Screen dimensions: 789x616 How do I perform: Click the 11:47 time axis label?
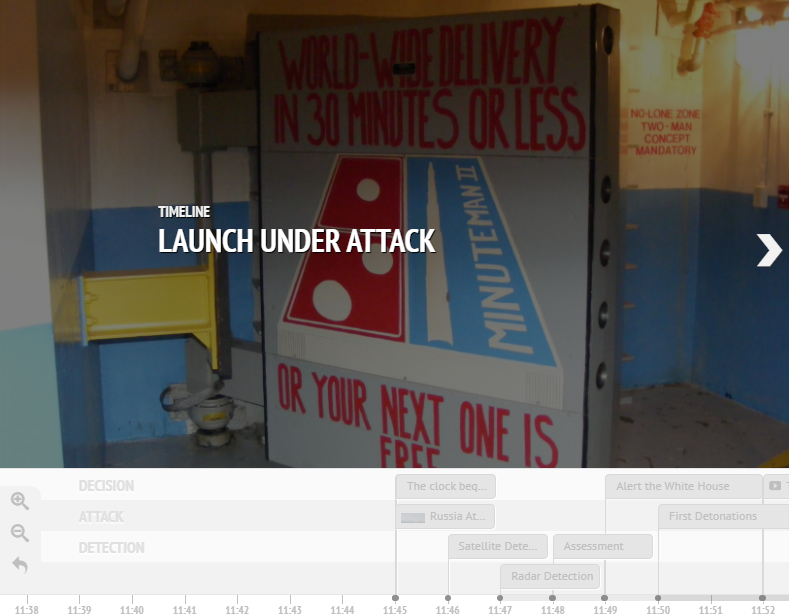(x=500, y=610)
